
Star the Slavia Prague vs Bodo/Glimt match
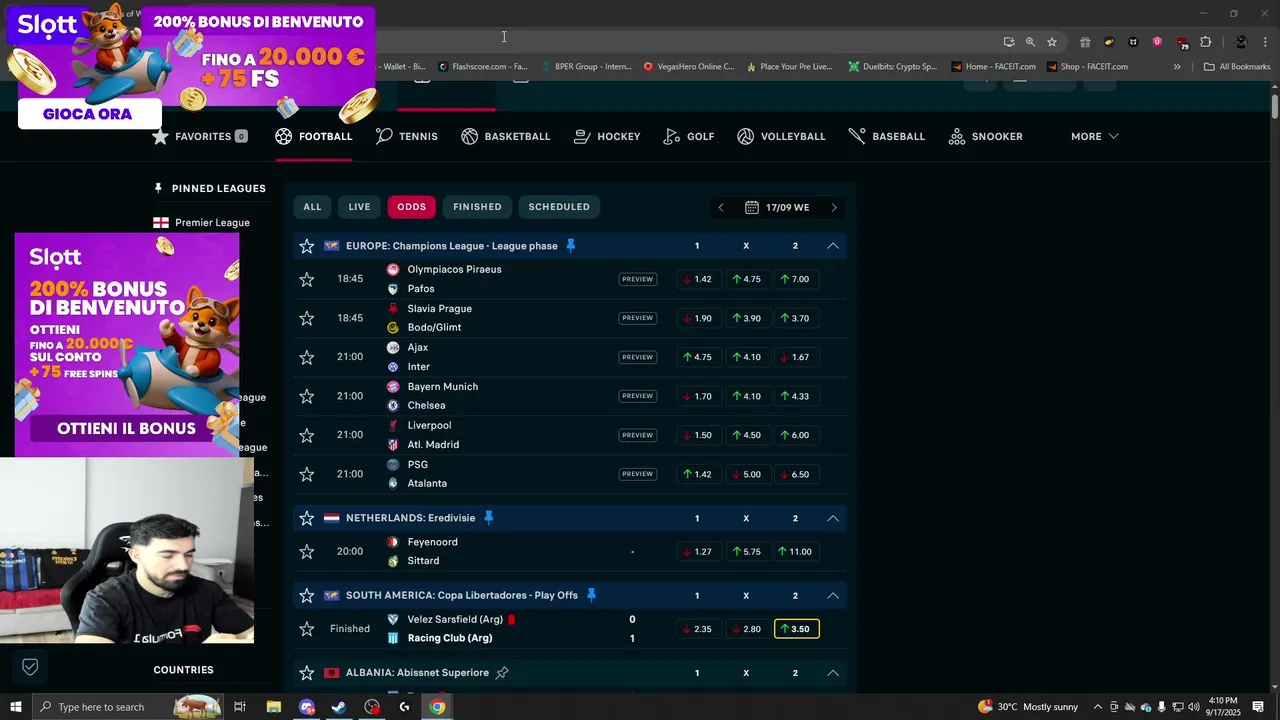pos(307,318)
